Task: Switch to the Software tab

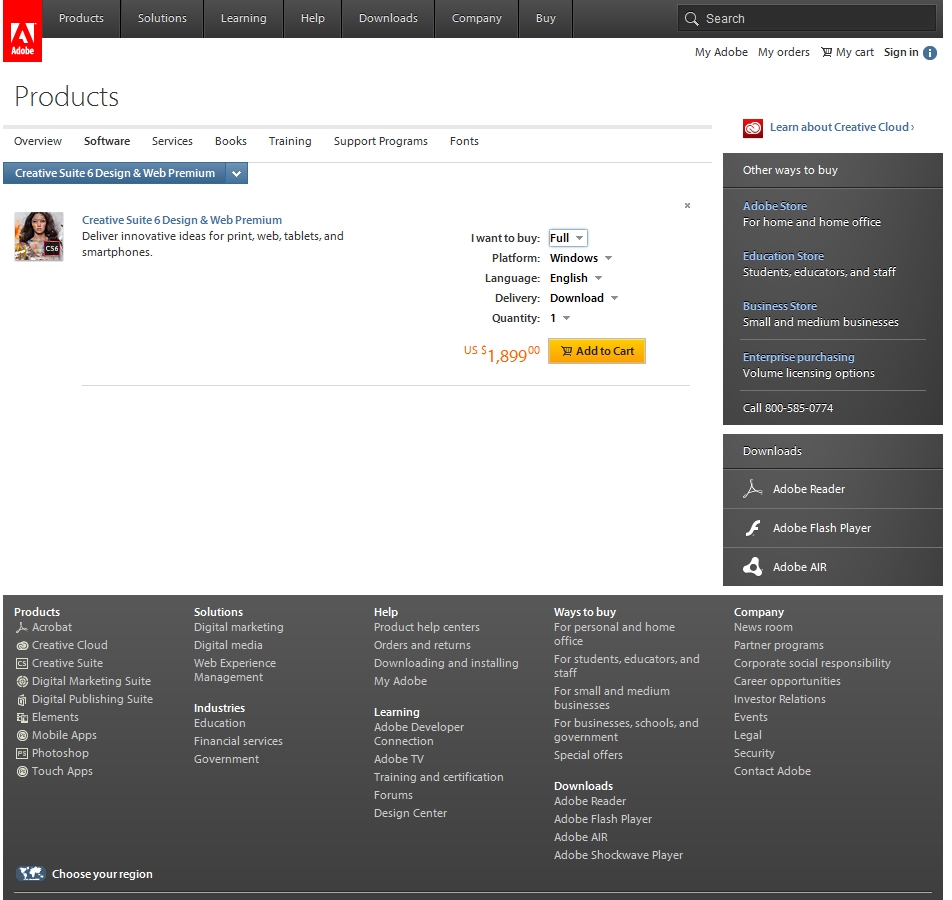Action: [107, 141]
